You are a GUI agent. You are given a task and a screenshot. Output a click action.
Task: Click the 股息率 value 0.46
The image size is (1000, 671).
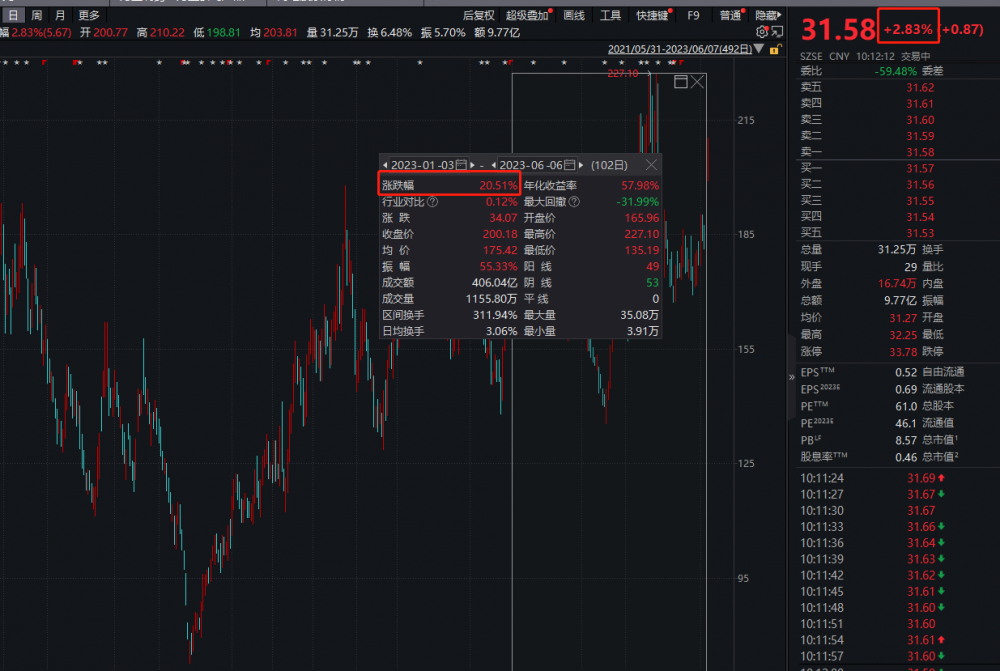906,457
